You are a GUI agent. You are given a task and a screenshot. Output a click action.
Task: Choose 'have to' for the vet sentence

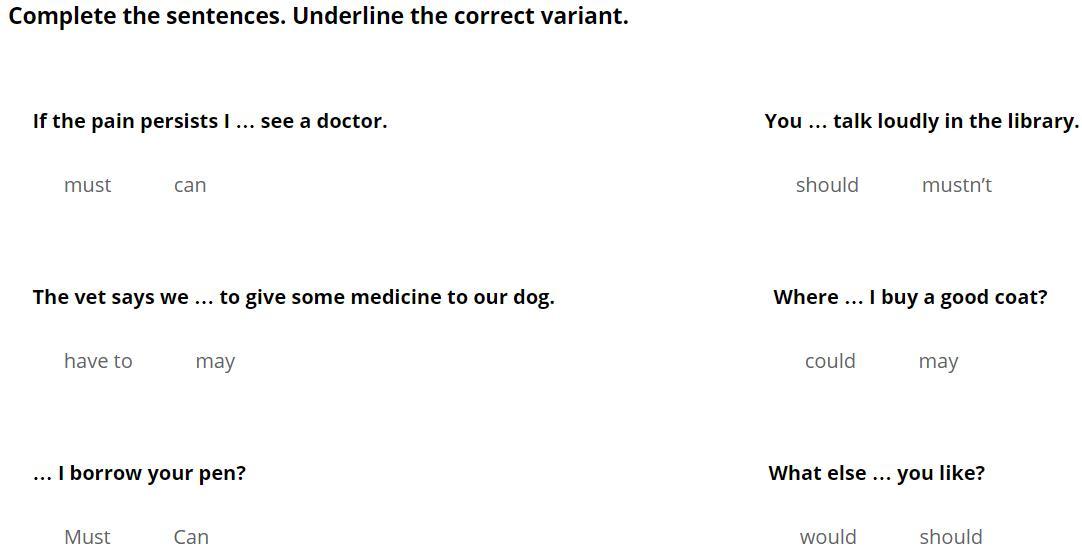(98, 361)
